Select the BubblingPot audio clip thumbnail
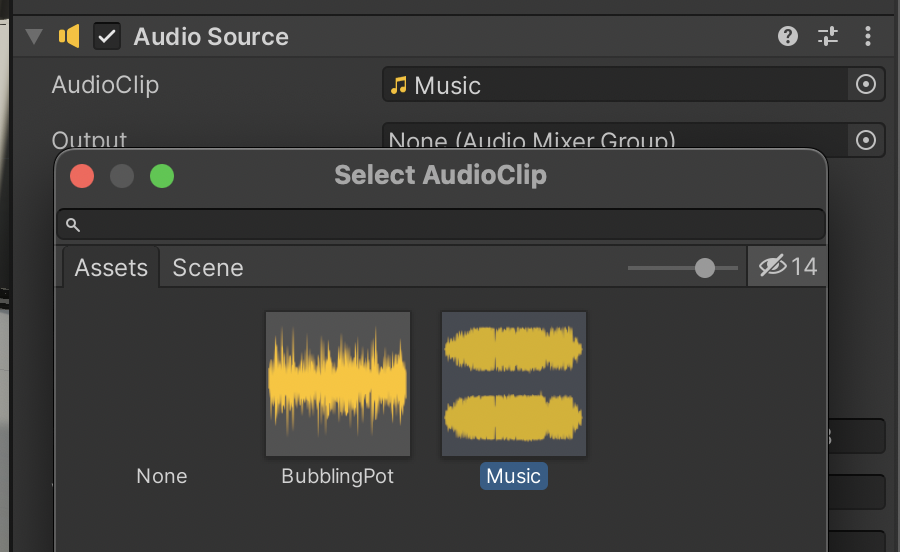Image resolution: width=900 pixels, height=552 pixels. [338, 384]
